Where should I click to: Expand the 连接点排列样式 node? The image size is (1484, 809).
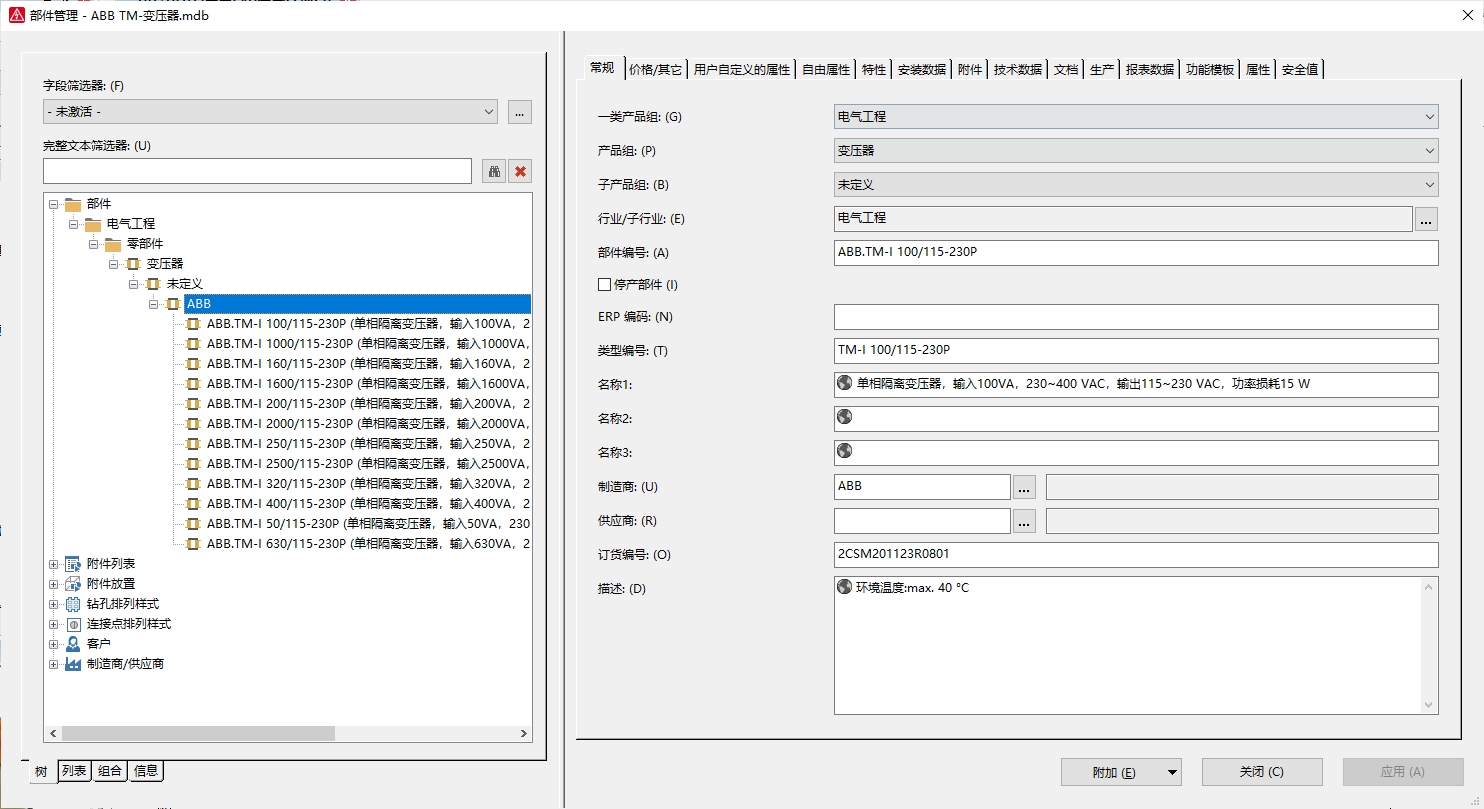click(54, 624)
